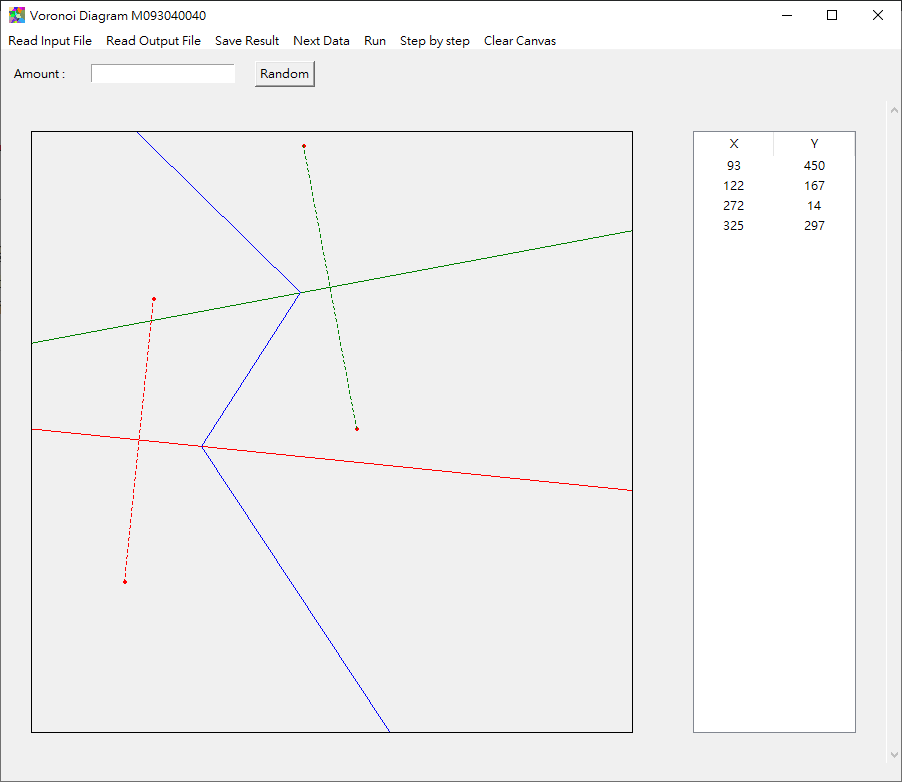902x782 pixels.
Task: Click the Y column header
Action: [814, 144]
